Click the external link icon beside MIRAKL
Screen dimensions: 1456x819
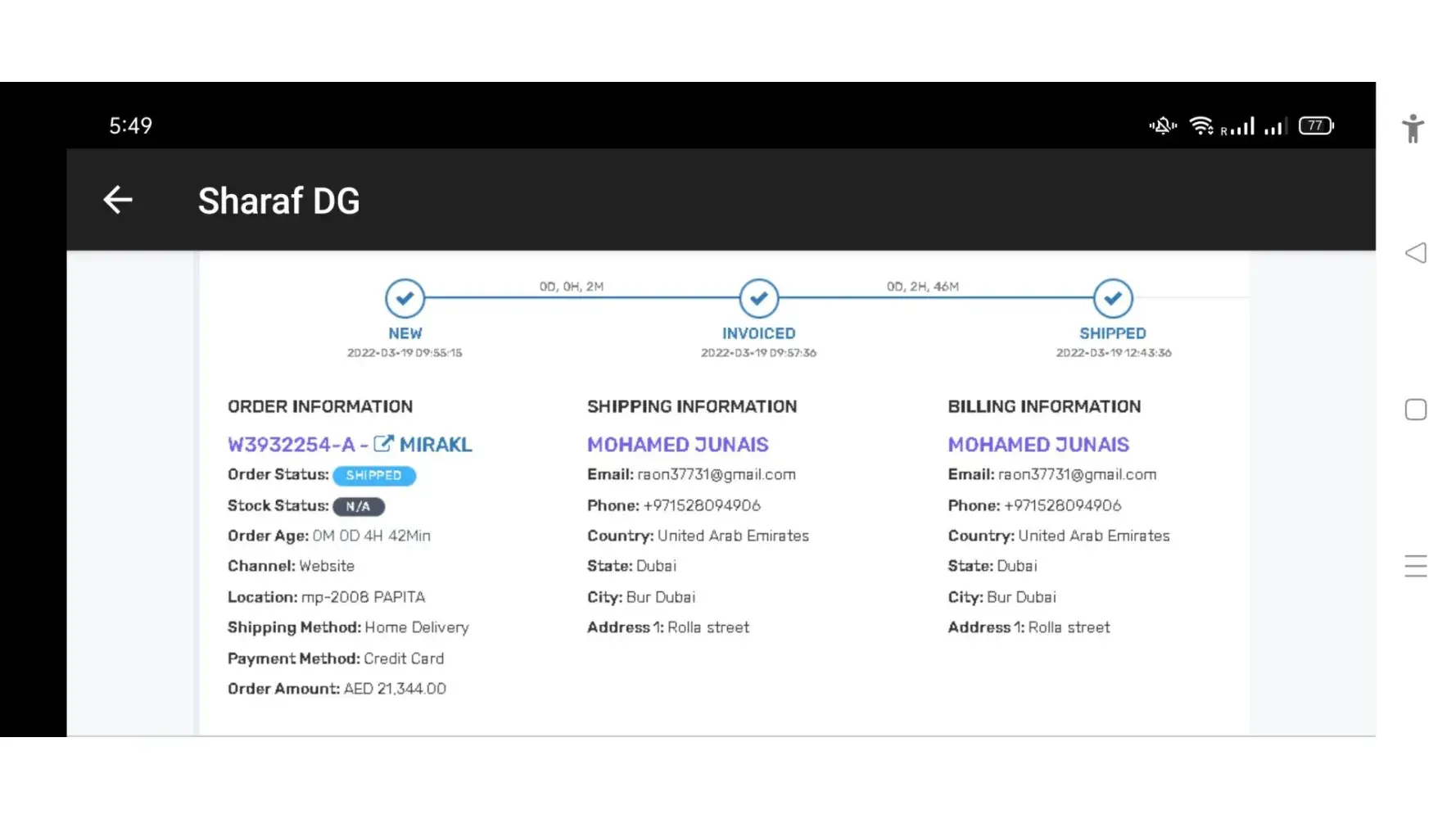point(383,444)
